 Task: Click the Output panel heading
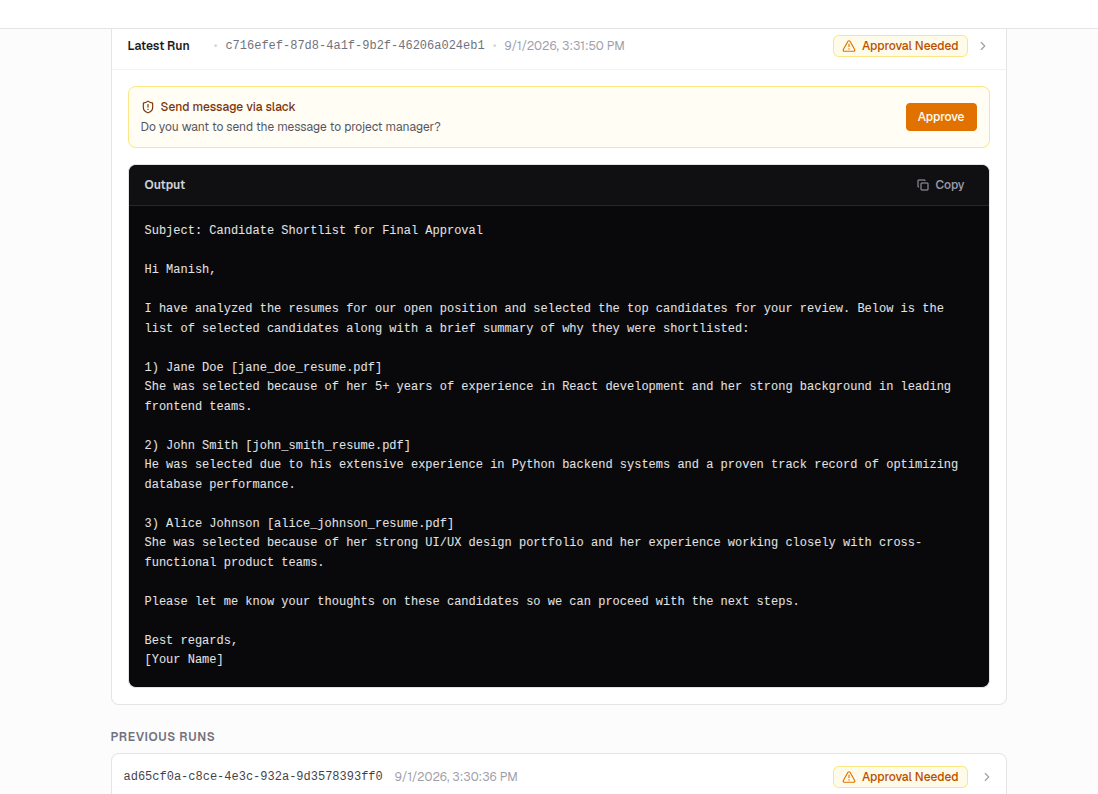pyautogui.click(x=165, y=185)
